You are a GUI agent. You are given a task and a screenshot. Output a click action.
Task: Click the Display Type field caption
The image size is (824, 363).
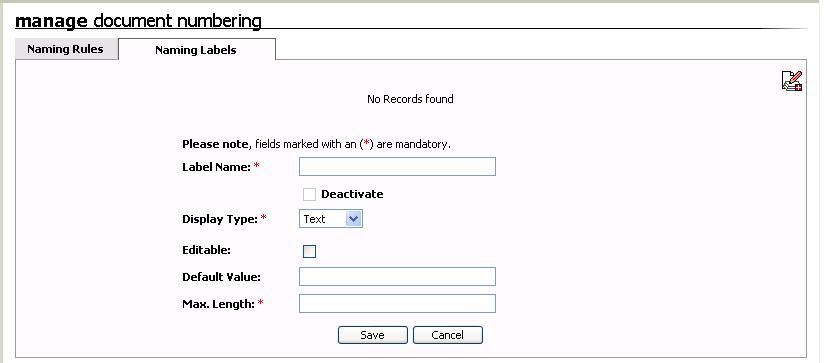[x=220, y=219]
